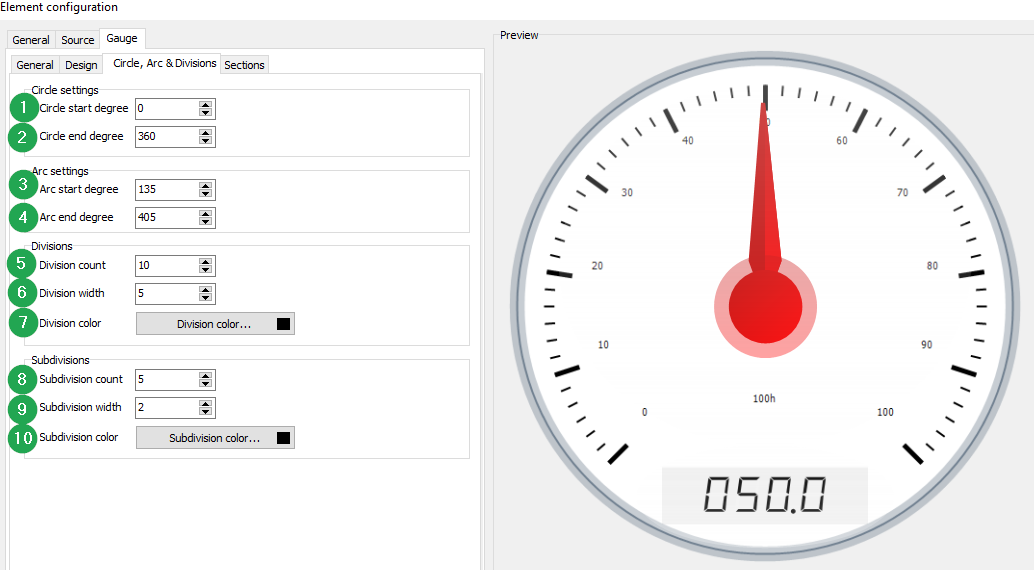Increase Subdivision count with up arrow
The width and height of the screenshot is (1034, 570).
click(x=205, y=375)
